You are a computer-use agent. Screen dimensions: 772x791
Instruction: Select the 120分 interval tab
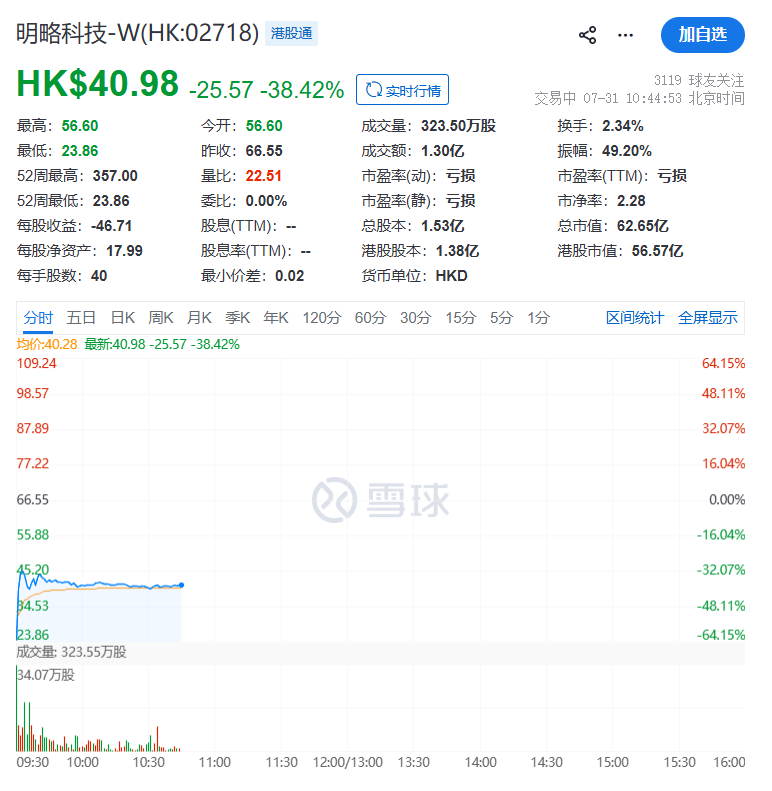[x=322, y=318]
